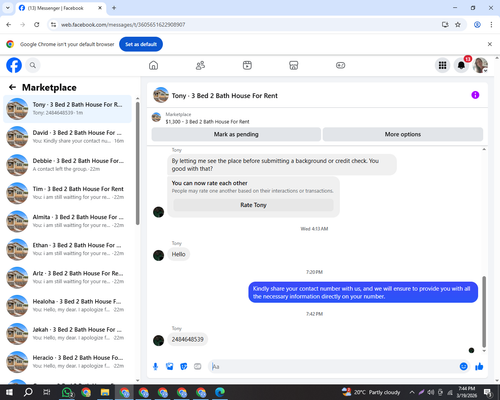Click install app icon in address bar

pos(445,25)
